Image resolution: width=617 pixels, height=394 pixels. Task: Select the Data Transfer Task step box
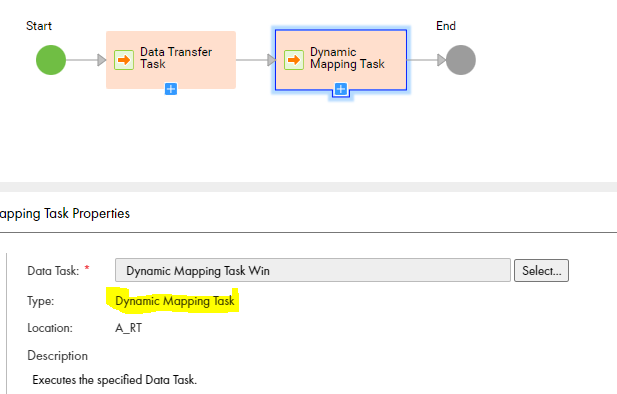(x=171, y=60)
